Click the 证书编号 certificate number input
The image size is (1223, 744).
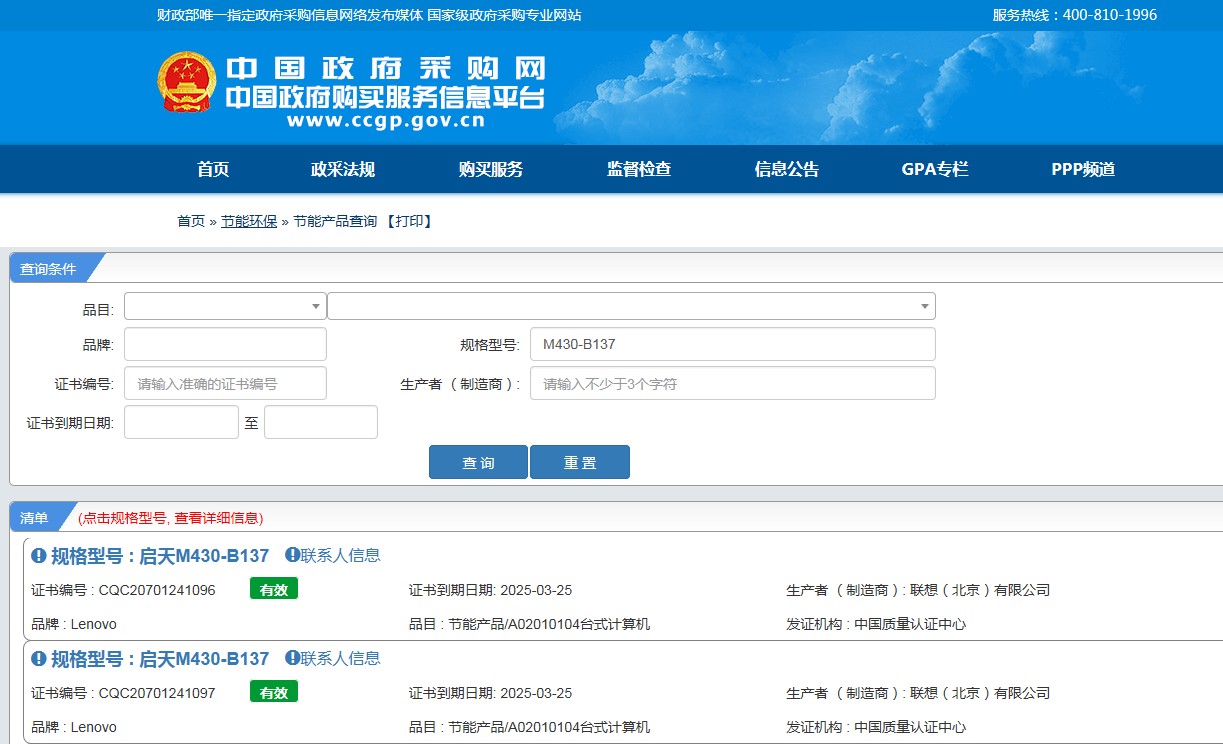225,383
